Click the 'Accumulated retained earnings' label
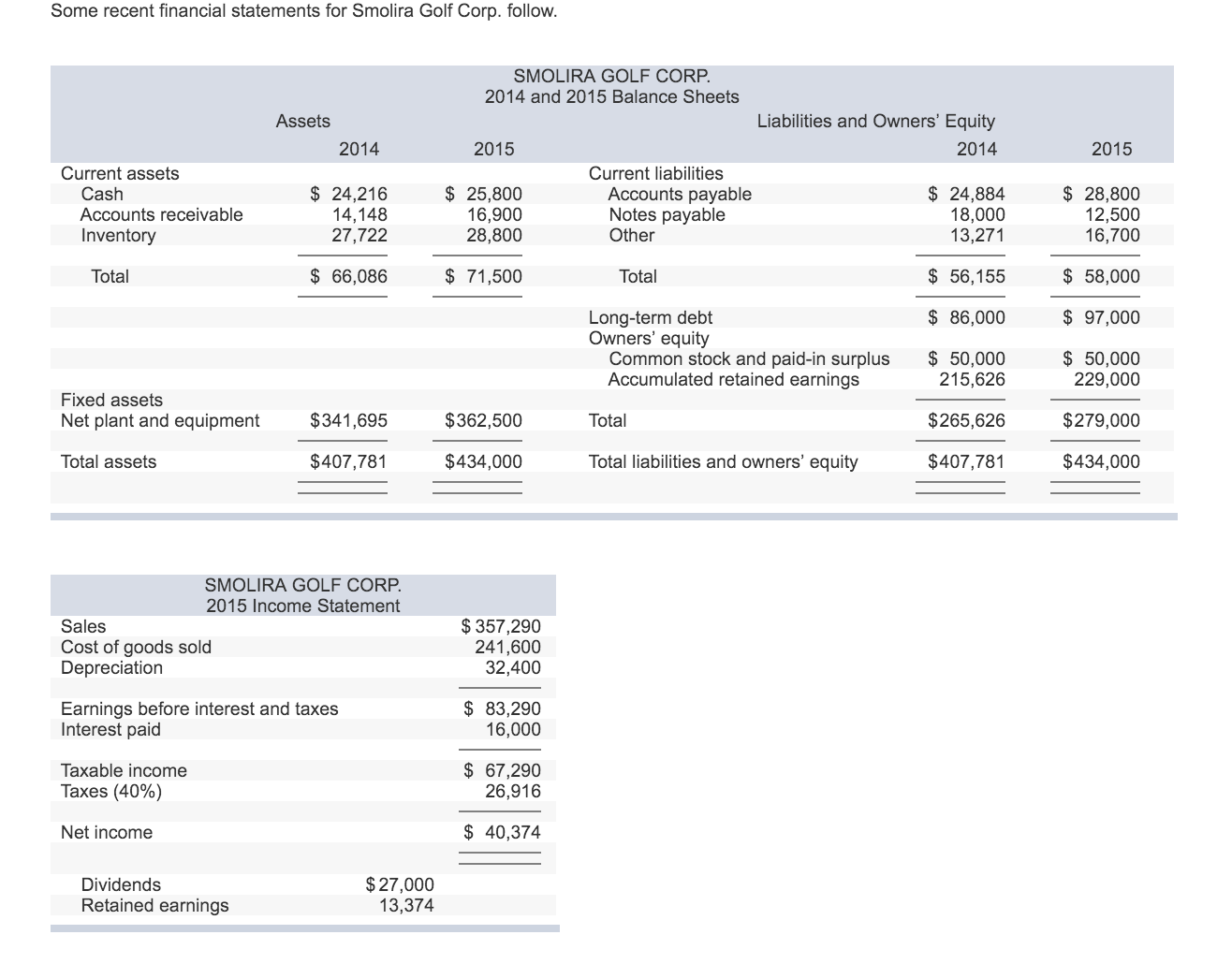This screenshot has width=1232, height=964. tap(734, 379)
